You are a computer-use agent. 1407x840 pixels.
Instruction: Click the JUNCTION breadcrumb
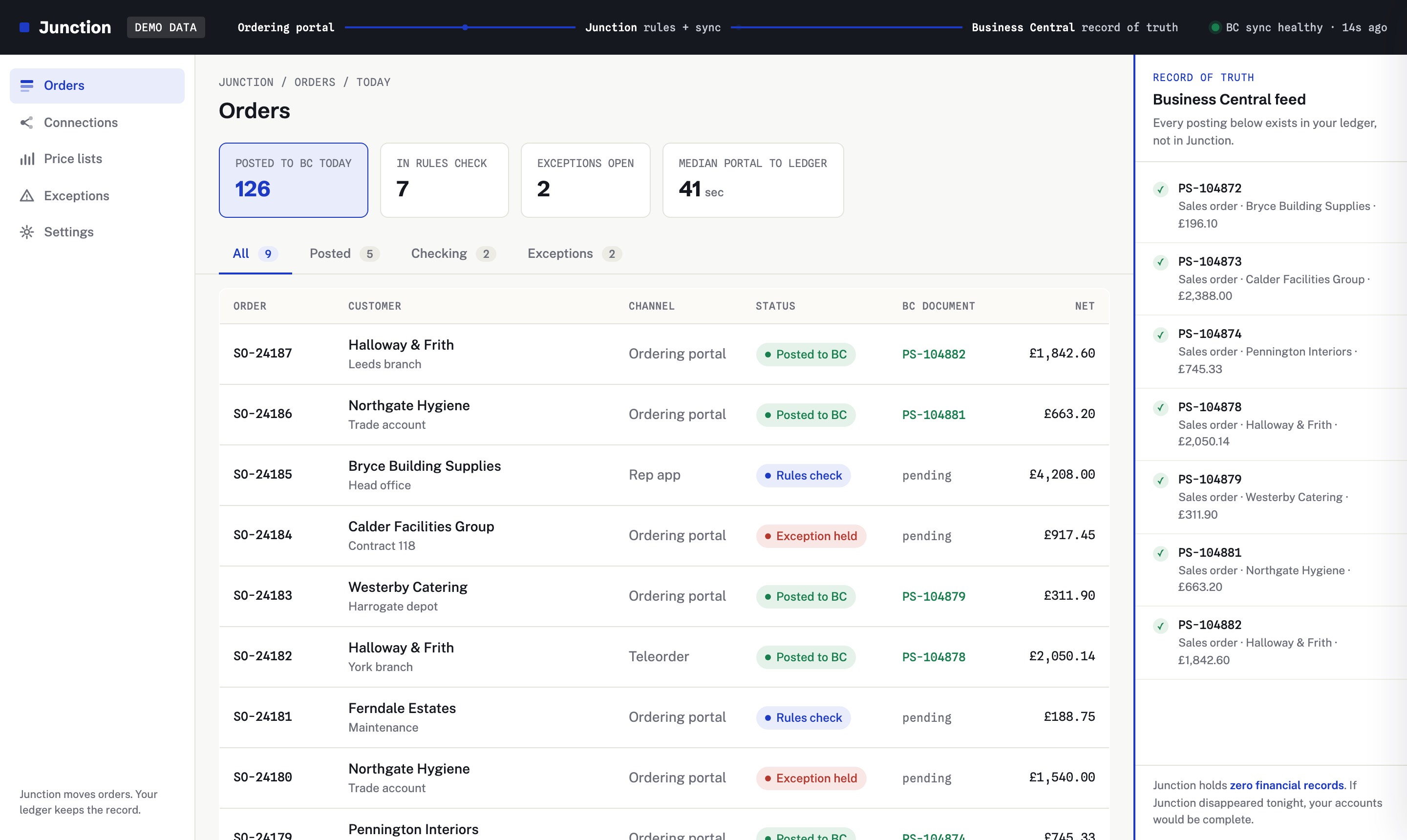[246, 82]
